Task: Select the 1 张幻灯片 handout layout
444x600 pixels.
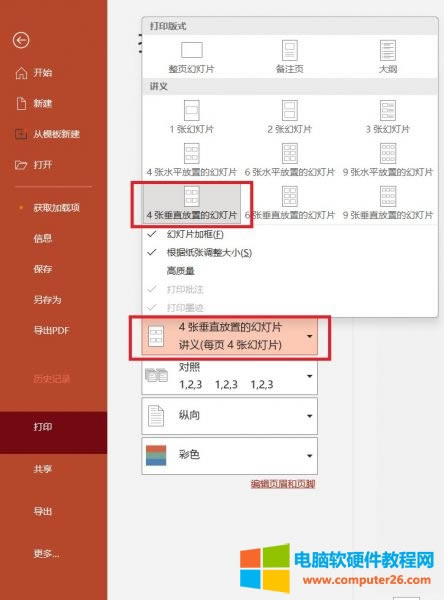Action: [191, 117]
